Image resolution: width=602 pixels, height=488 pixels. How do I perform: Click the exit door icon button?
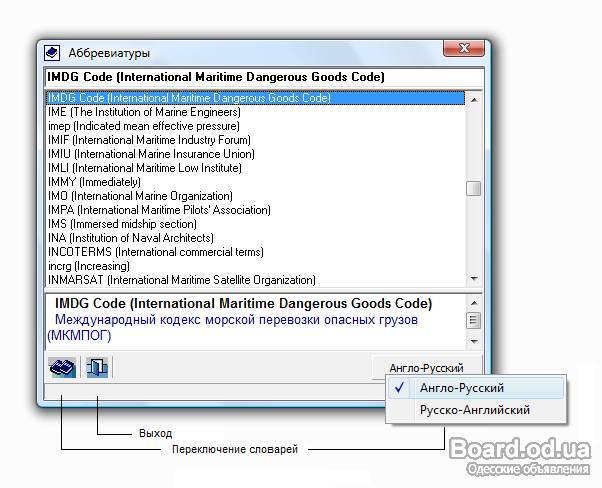click(x=97, y=368)
